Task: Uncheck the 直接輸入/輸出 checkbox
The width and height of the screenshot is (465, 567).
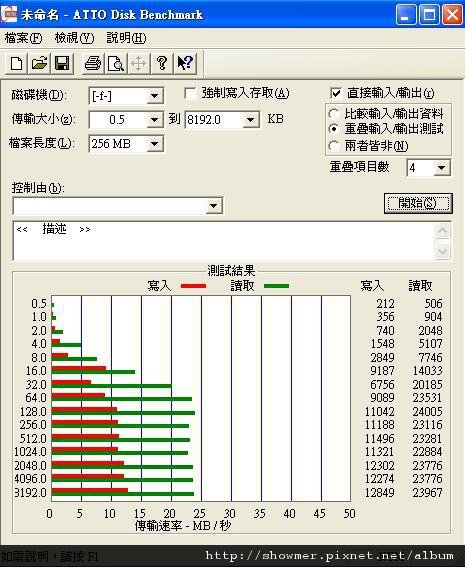Action: [x=336, y=93]
